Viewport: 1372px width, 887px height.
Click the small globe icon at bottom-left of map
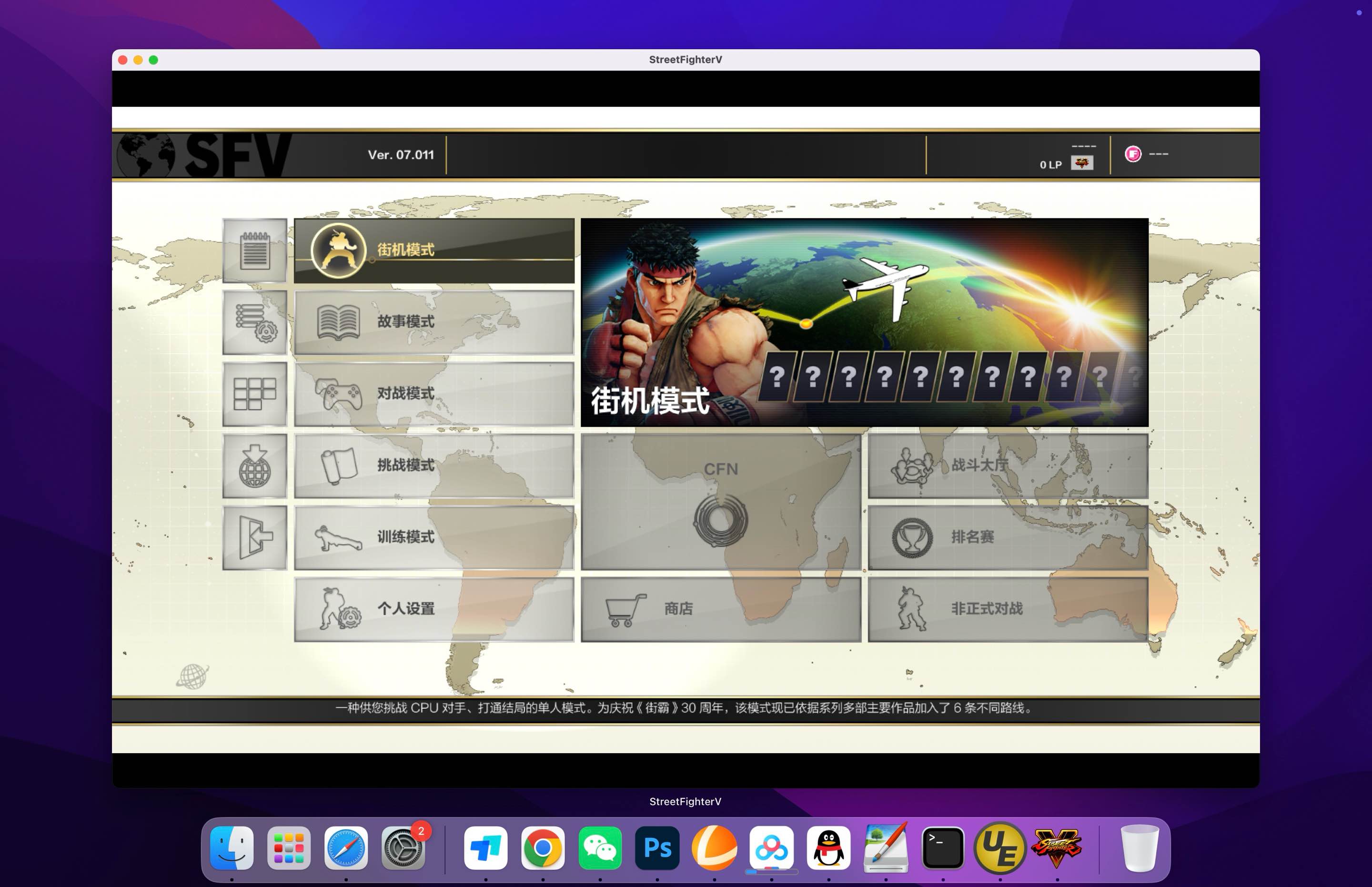192,676
